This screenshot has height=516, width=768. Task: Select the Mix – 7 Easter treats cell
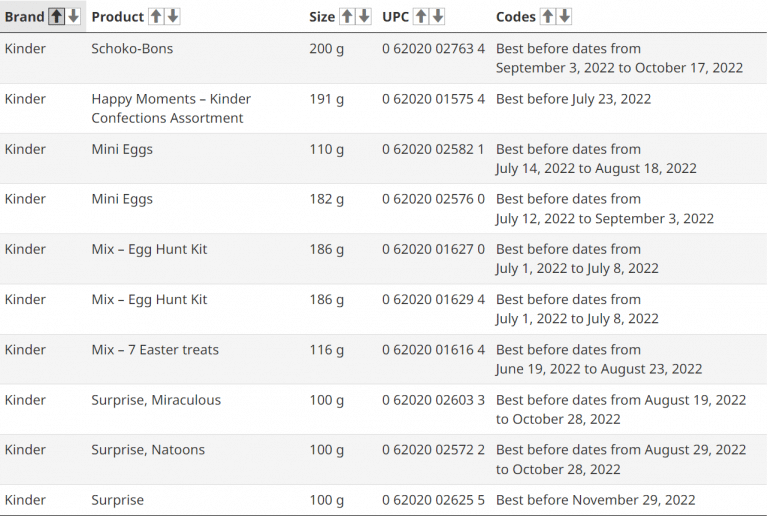tap(155, 350)
